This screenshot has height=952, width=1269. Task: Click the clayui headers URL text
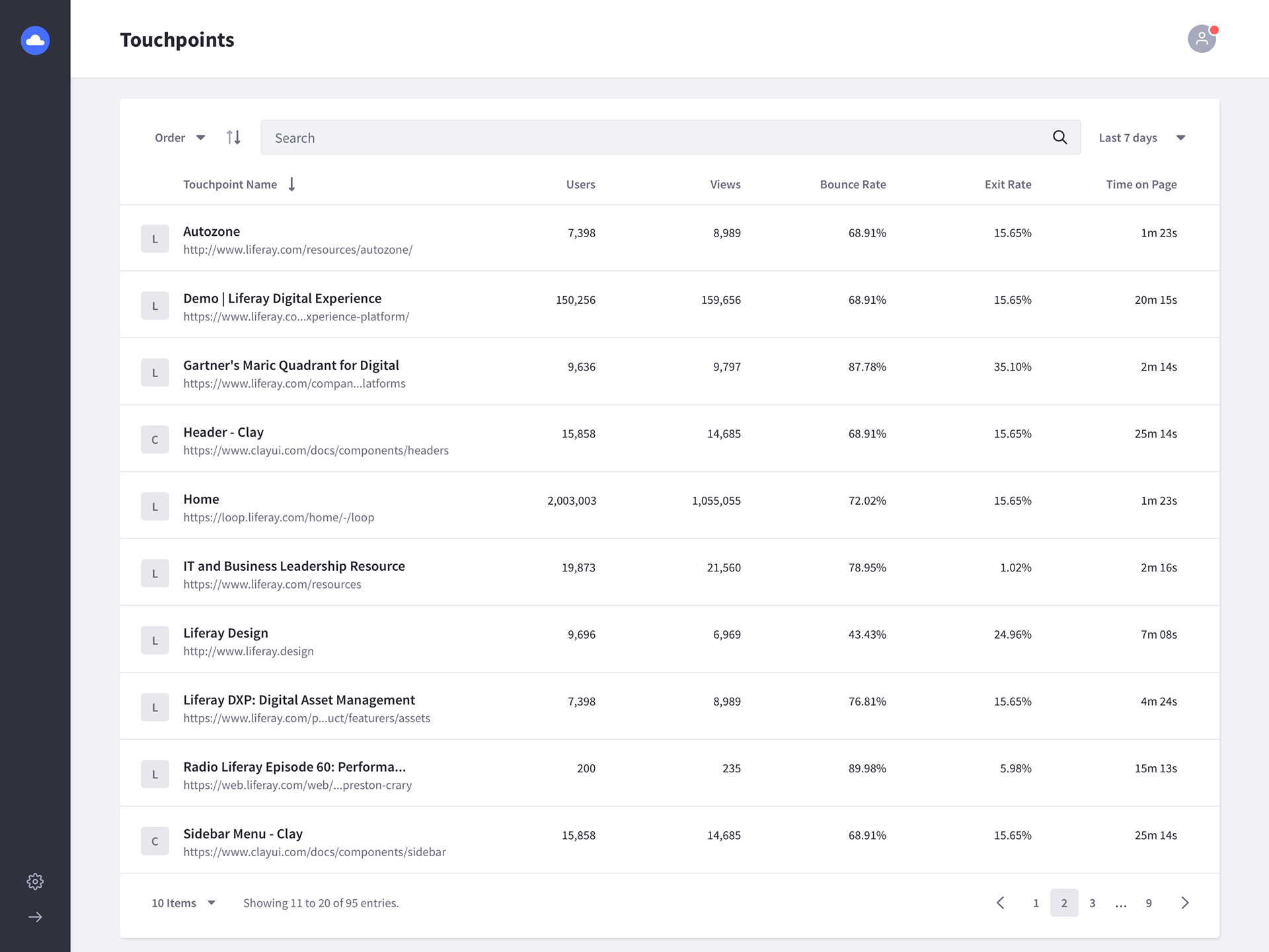pos(316,451)
